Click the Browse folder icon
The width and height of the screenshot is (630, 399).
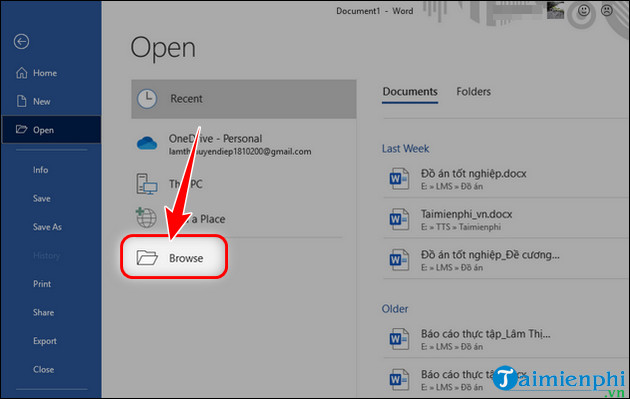[147, 258]
